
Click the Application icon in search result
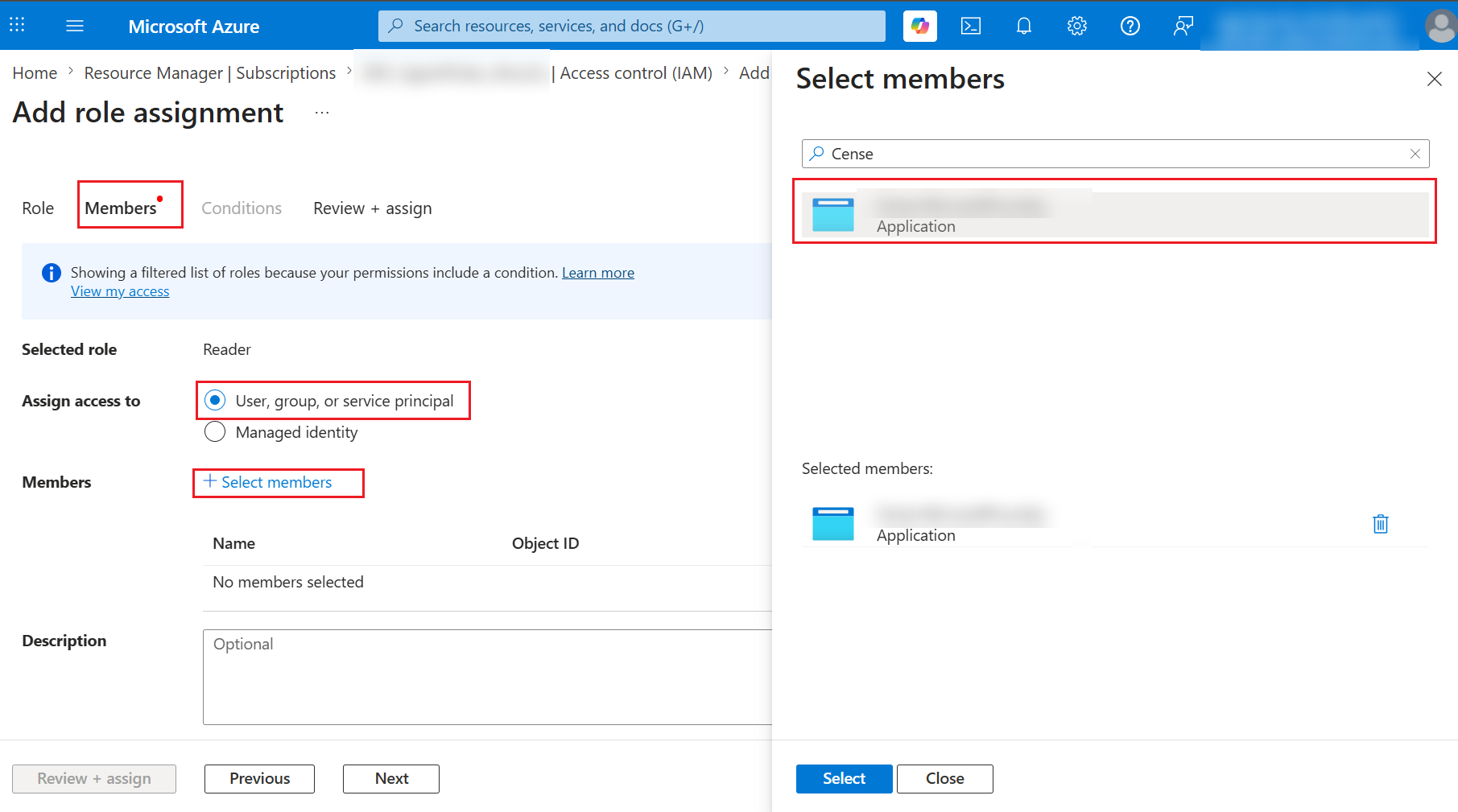pos(833,215)
